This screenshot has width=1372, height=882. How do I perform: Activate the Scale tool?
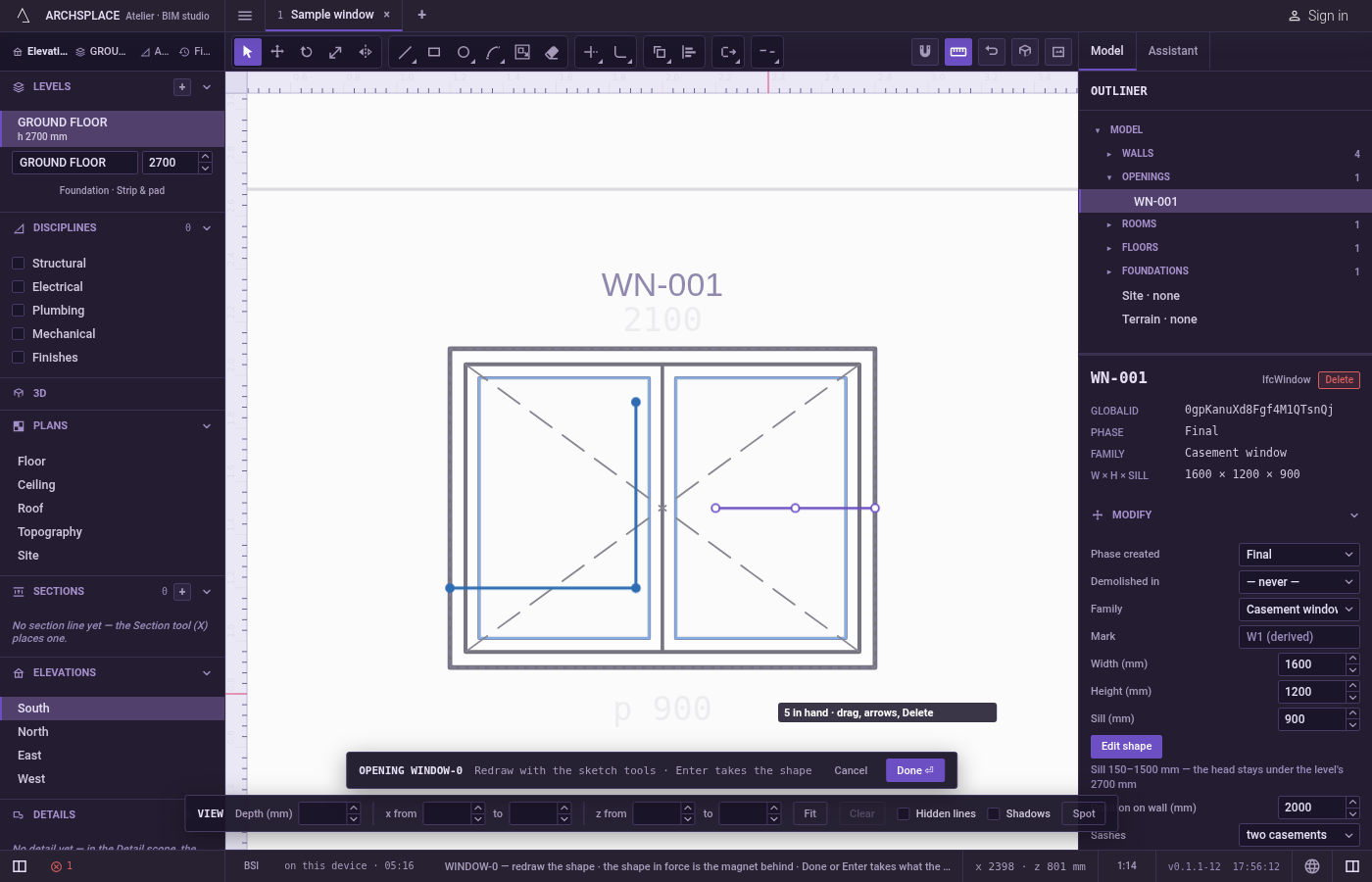pos(336,52)
